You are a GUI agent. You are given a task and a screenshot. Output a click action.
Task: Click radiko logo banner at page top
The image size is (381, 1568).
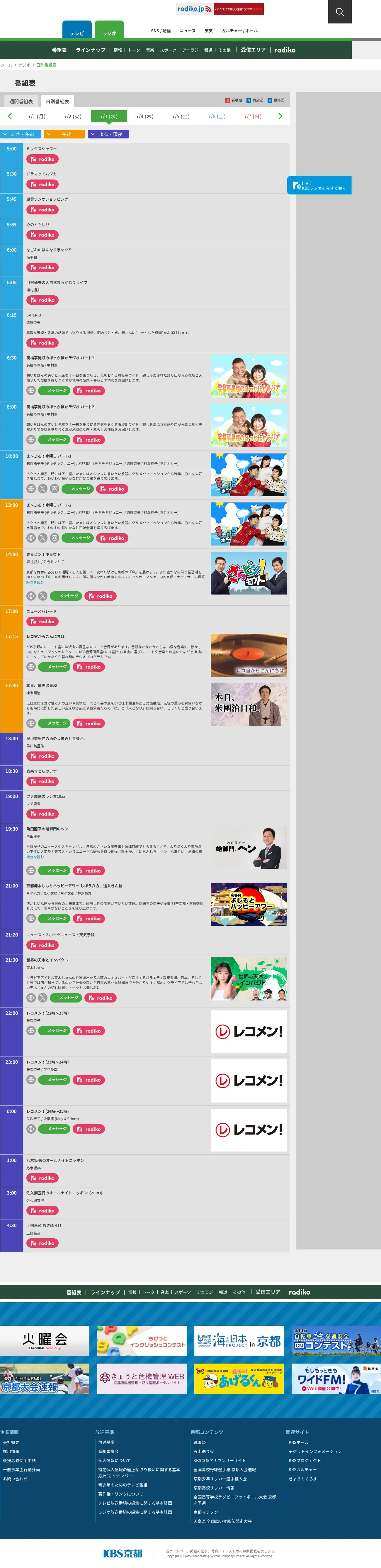(220, 9)
